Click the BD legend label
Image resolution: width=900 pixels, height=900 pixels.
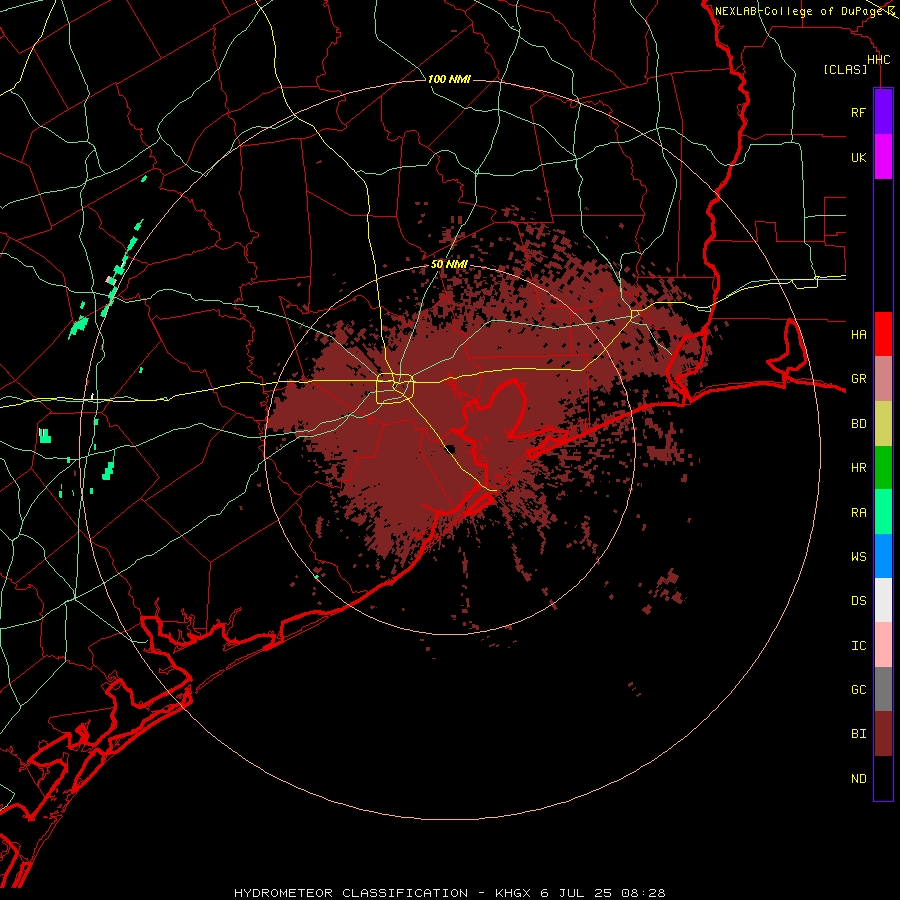pyautogui.click(x=858, y=424)
